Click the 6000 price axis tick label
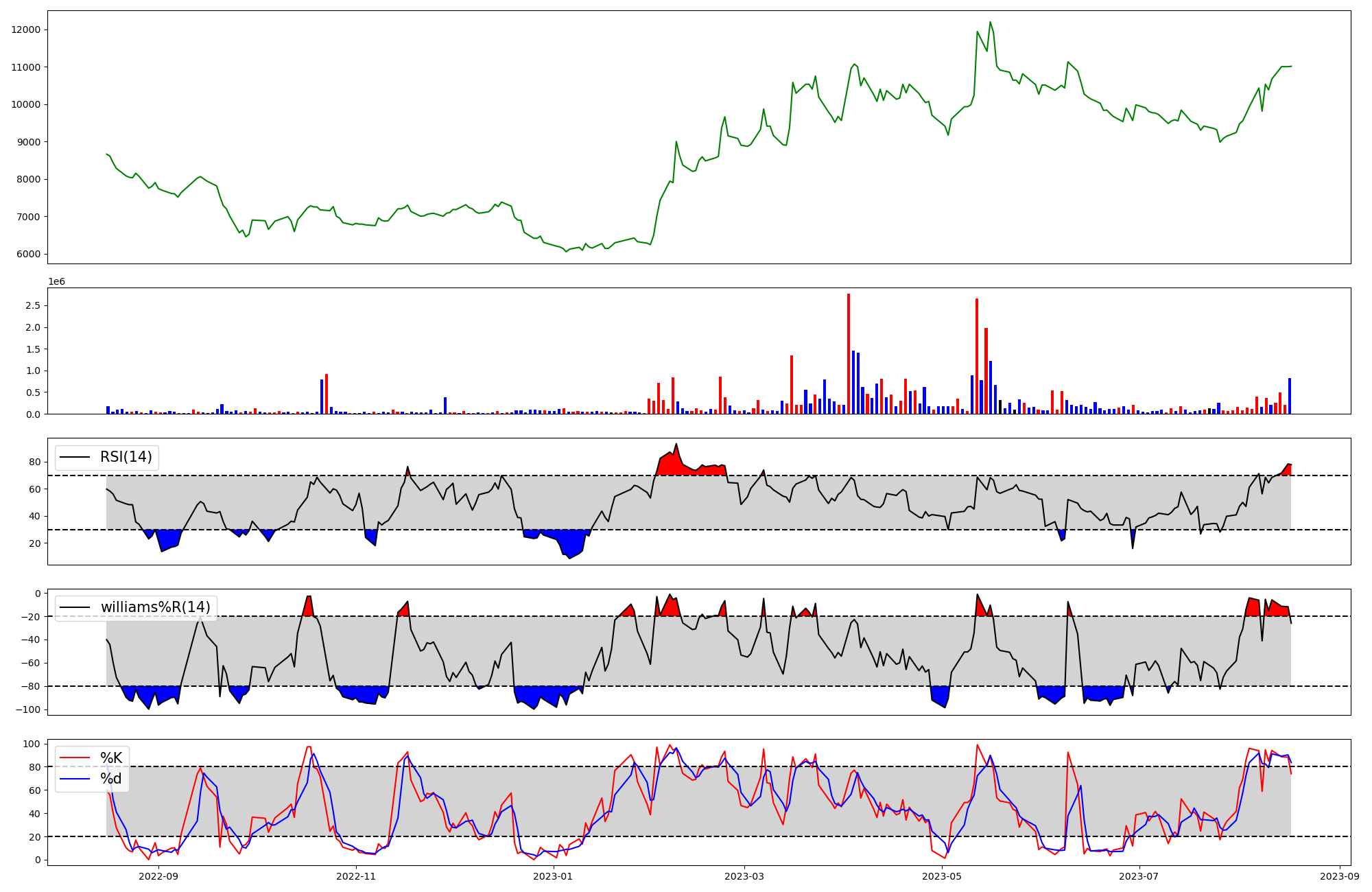 pos(29,254)
